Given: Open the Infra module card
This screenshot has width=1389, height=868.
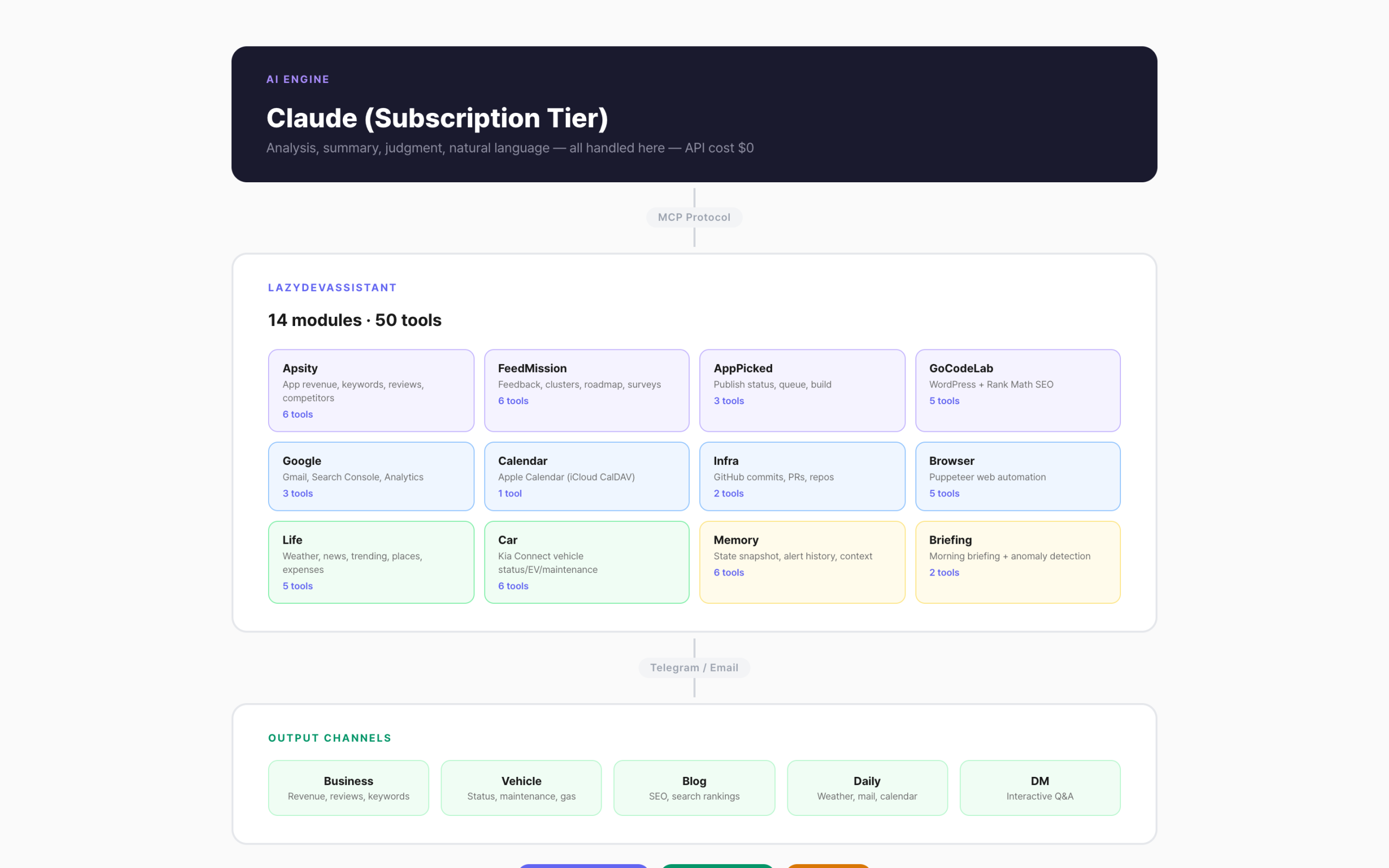Looking at the screenshot, I should pyautogui.click(x=802, y=476).
